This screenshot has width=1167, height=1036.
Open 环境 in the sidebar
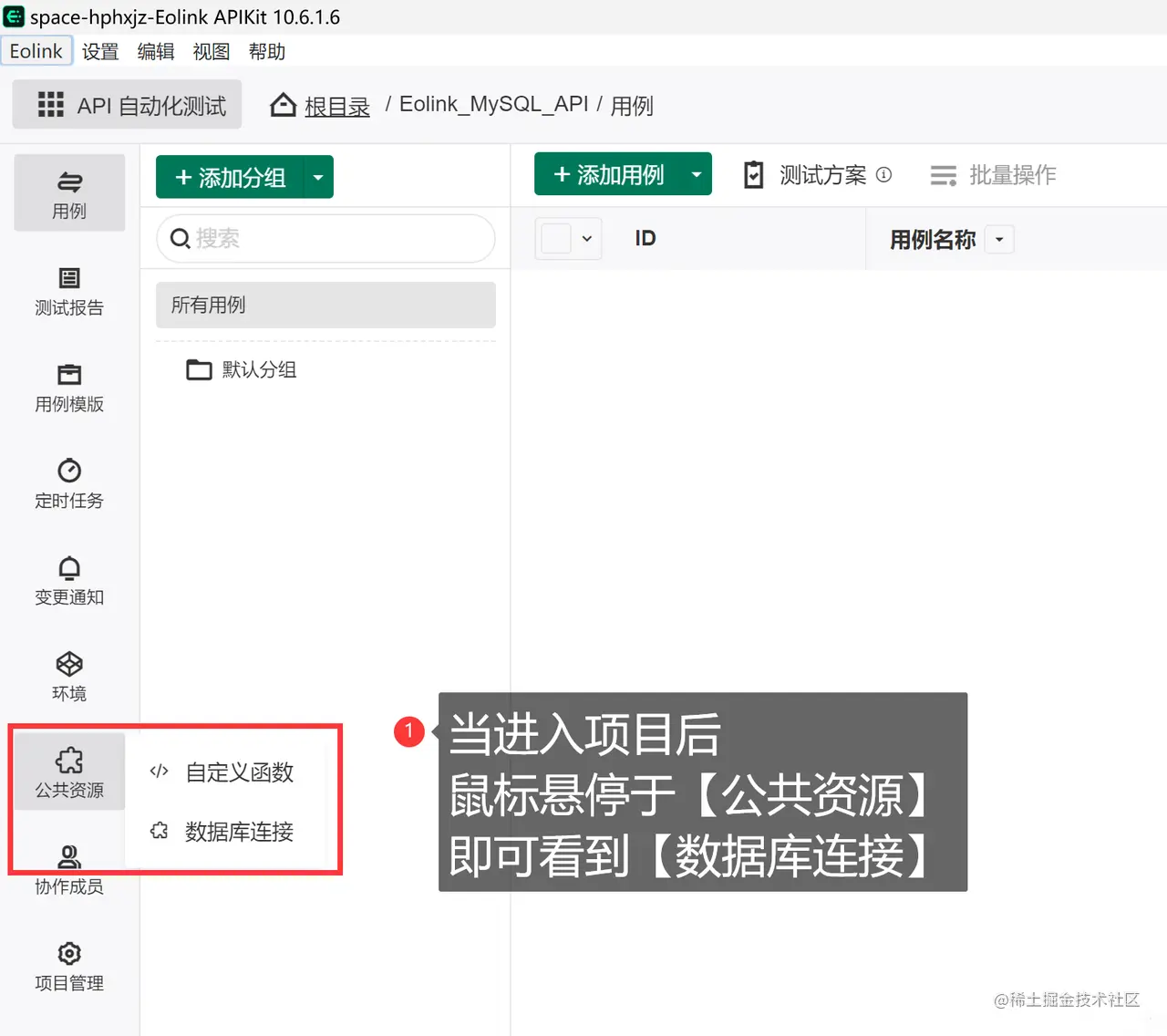[69, 678]
